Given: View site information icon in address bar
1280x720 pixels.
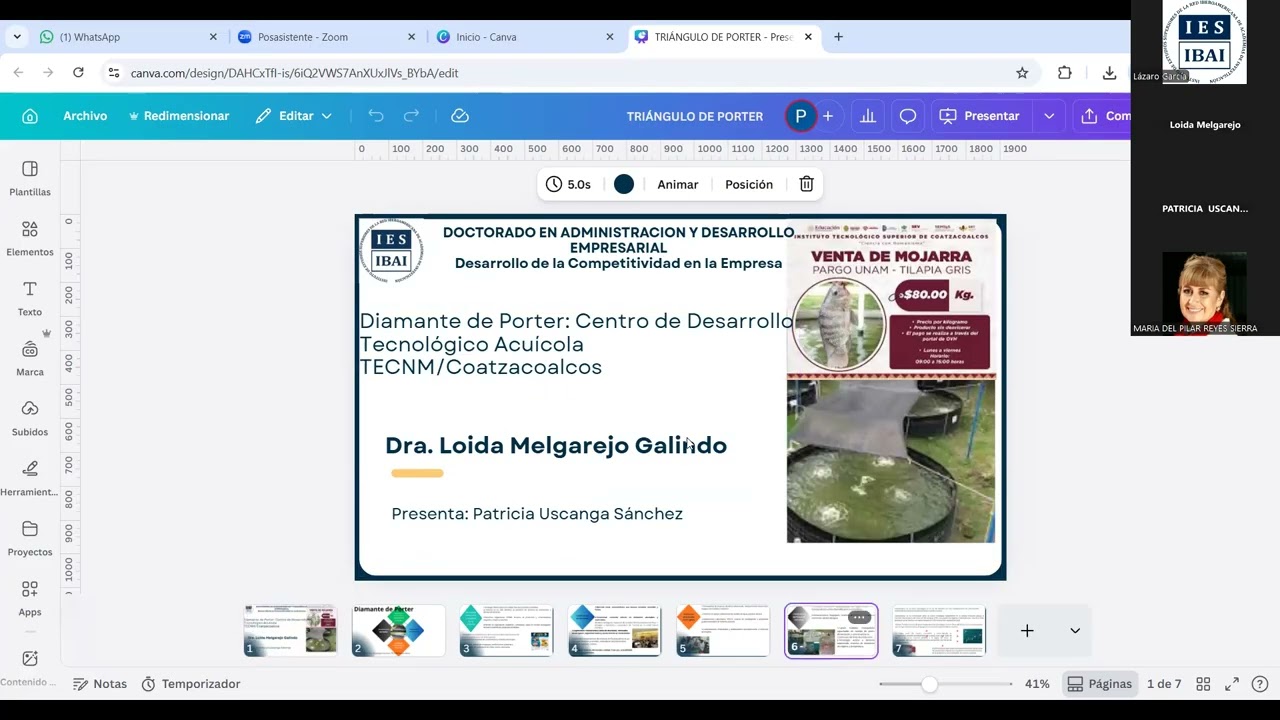Looking at the screenshot, I should click(x=114, y=73).
